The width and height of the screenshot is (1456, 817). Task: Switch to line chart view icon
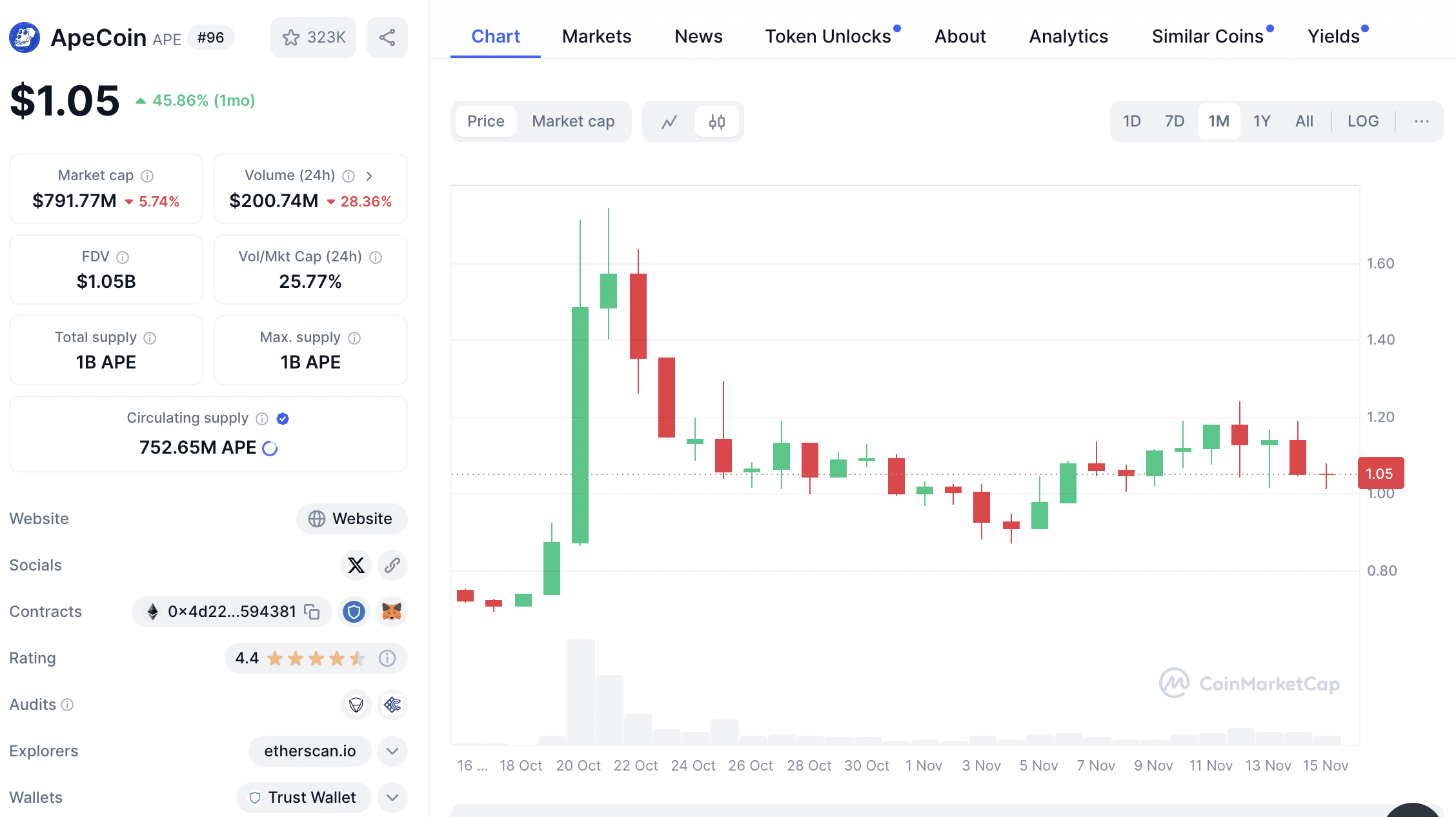pyautogui.click(x=669, y=121)
